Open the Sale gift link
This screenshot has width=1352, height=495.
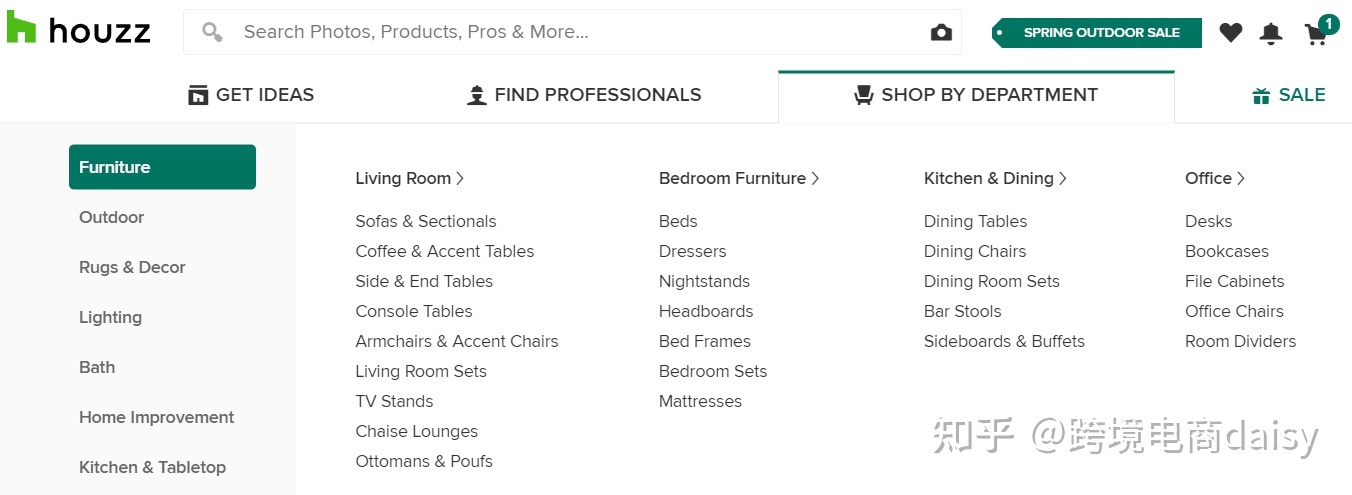[x=1288, y=95]
